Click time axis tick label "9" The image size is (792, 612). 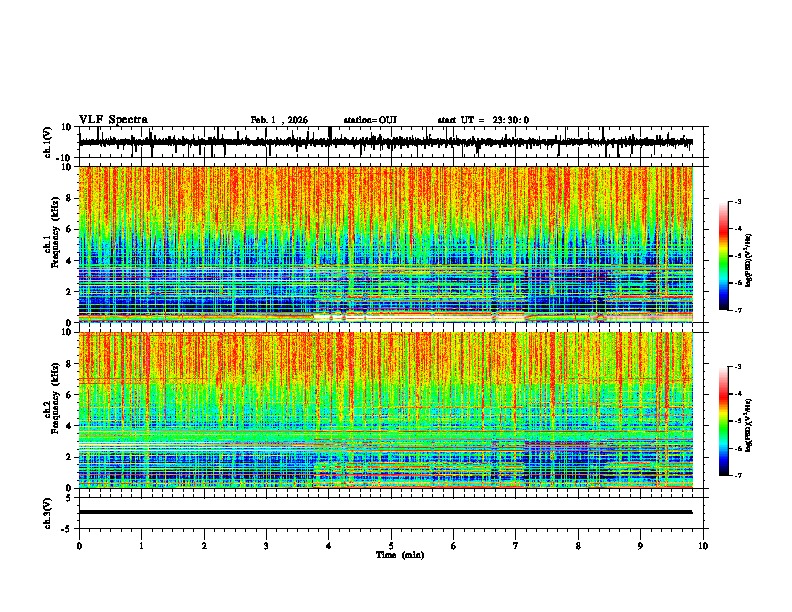pos(640,546)
